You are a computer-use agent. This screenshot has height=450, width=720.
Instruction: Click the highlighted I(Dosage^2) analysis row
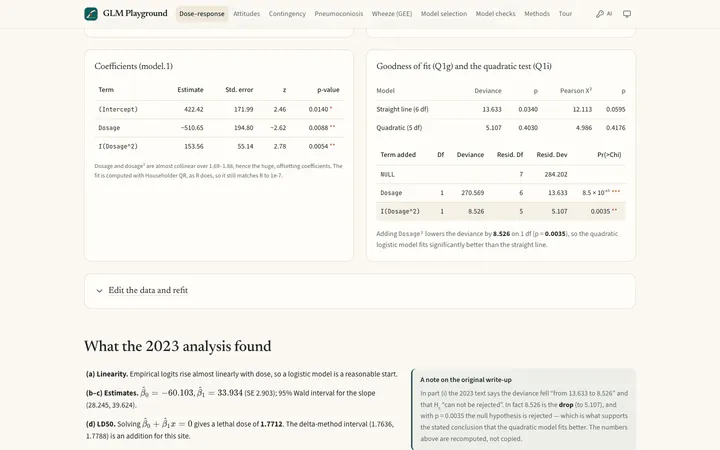click(501, 211)
